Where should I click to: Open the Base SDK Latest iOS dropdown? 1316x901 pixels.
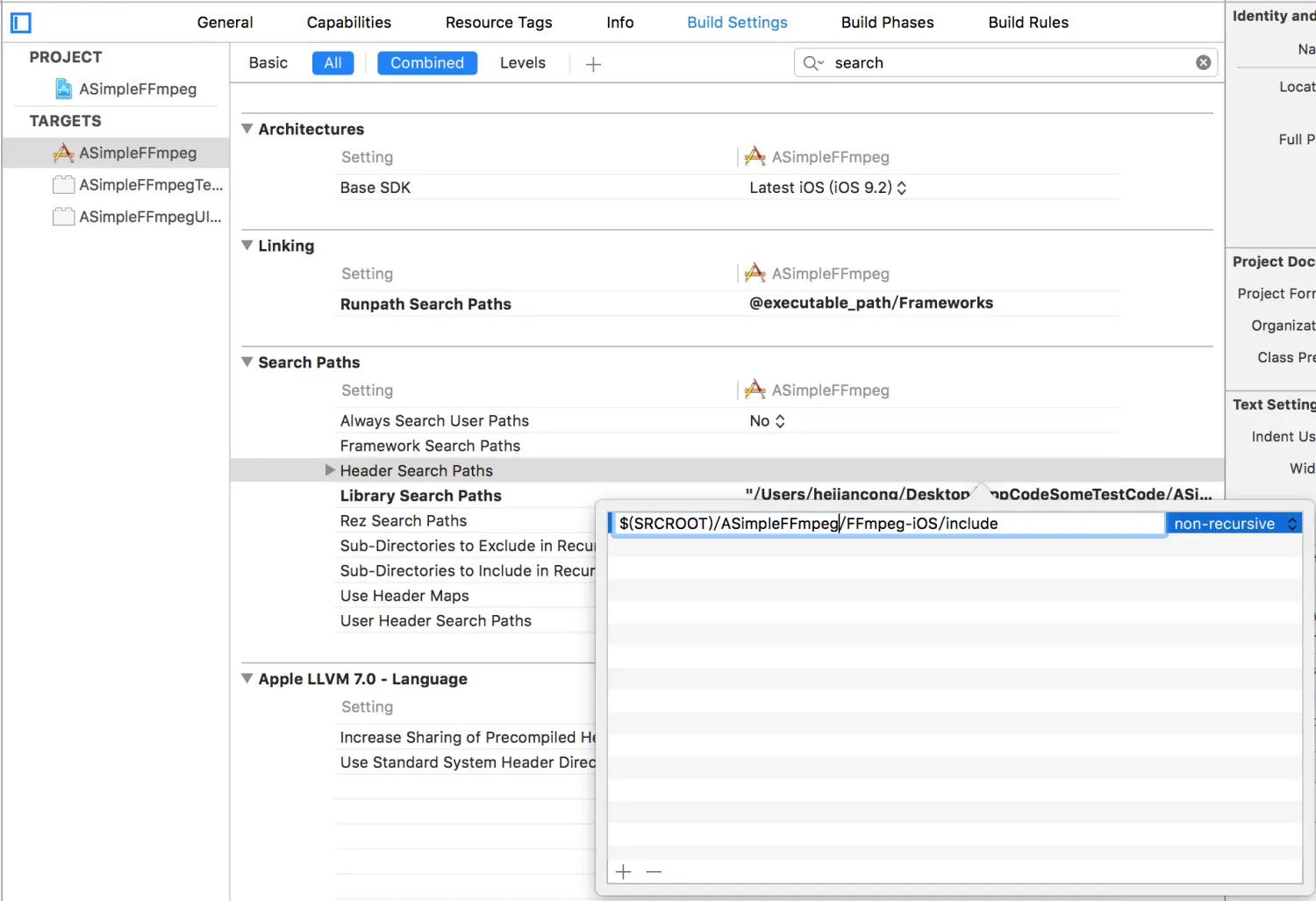[x=827, y=188]
